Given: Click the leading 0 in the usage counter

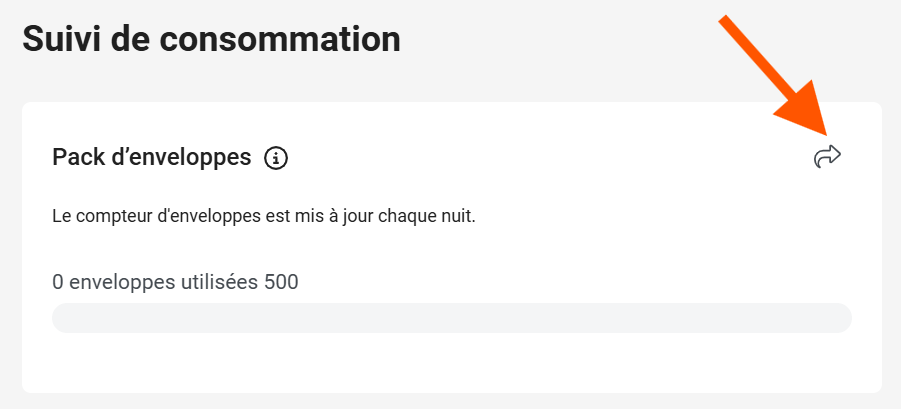Looking at the screenshot, I should (x=58, y=282).
